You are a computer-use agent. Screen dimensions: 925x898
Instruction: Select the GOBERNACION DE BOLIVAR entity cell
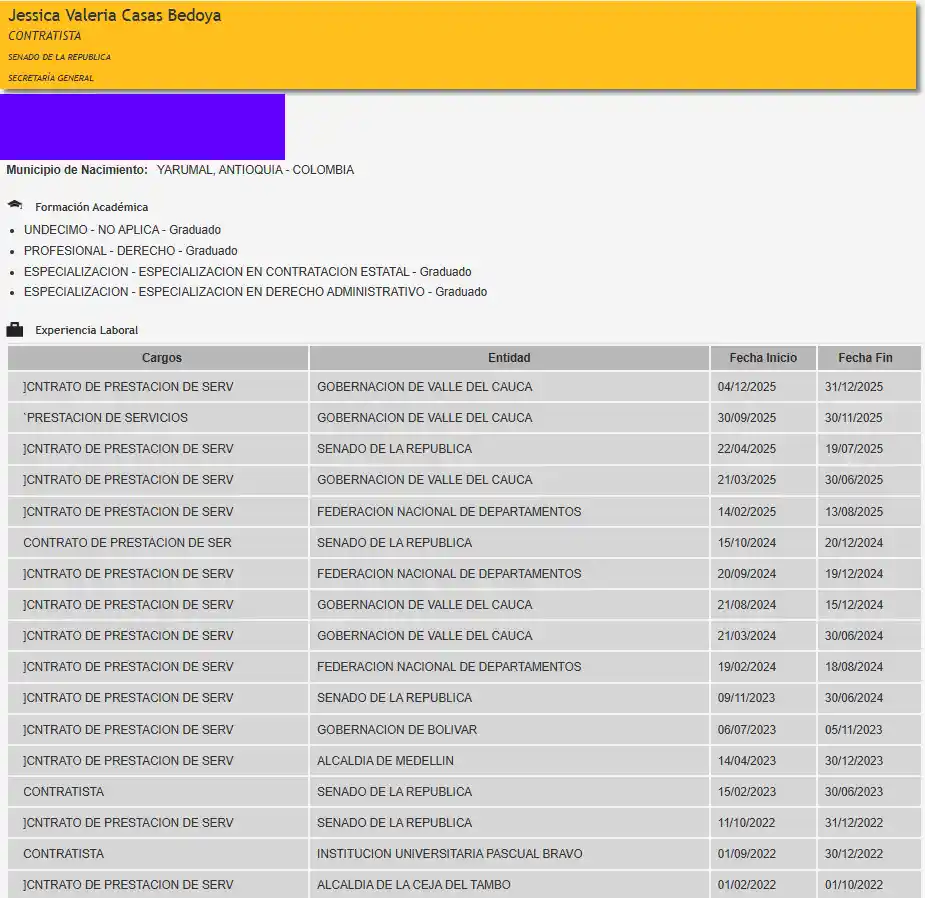pos(397,730)
